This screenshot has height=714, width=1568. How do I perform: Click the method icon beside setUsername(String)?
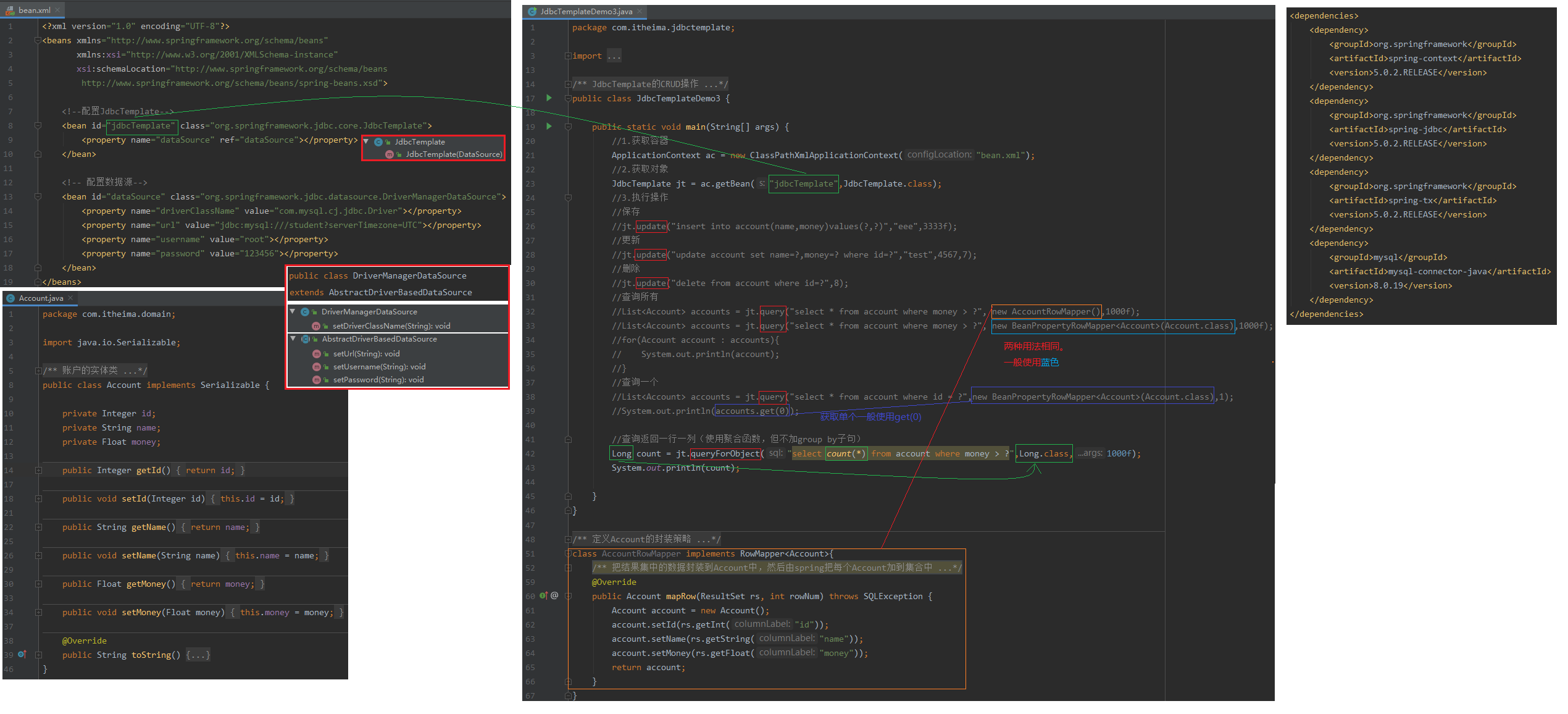[x=316, y=367]
